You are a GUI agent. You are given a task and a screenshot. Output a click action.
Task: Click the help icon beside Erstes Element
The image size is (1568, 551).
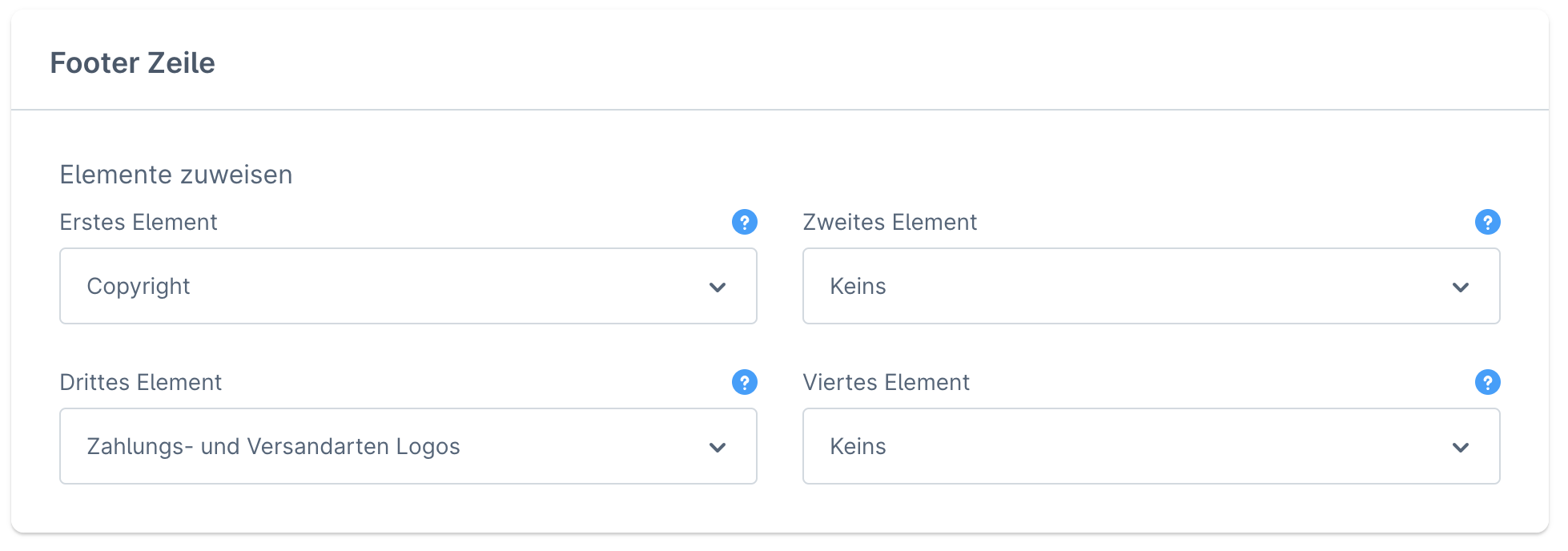point(744,222)
